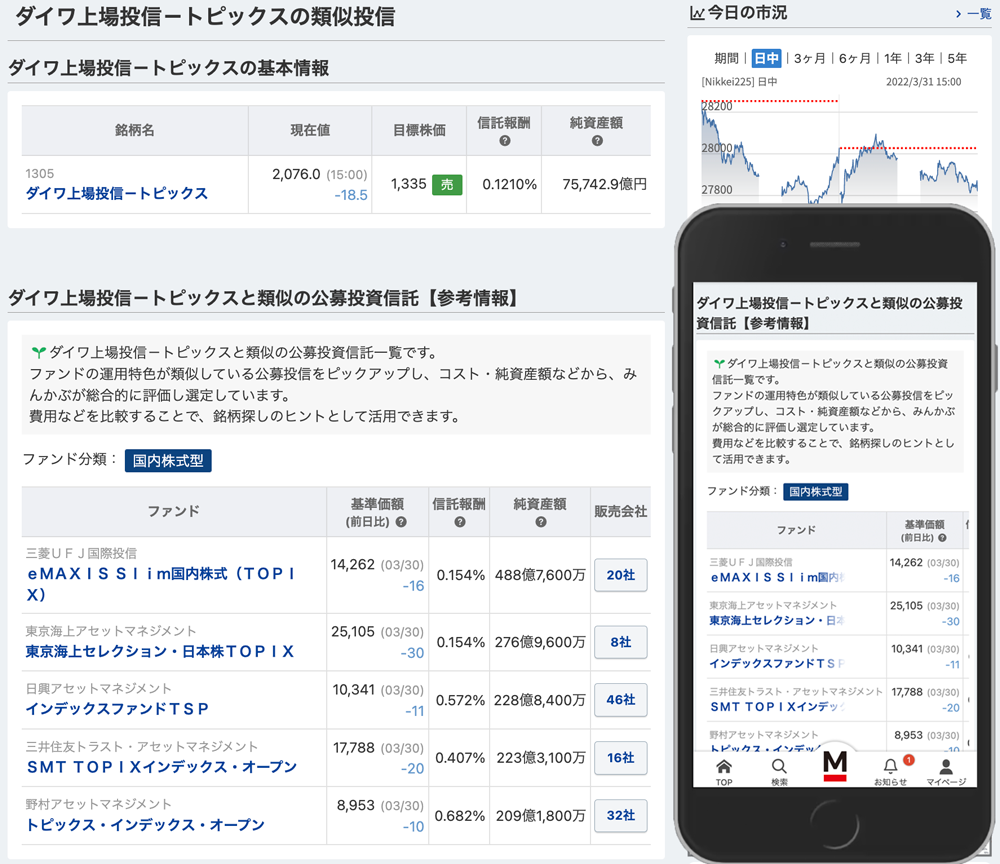Click the 目標株価 column header
Screen dimensions: 1000x864
pos(419,131)
